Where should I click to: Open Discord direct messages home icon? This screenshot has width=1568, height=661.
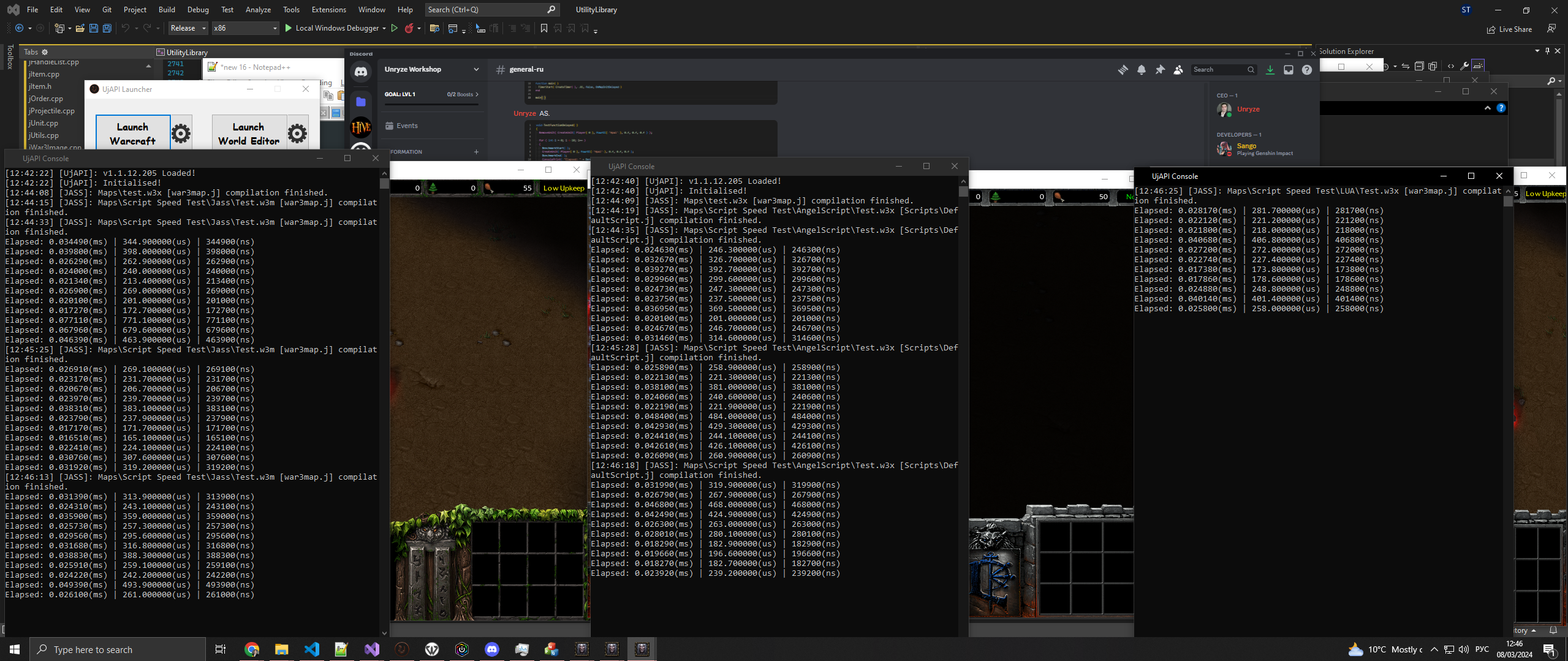(x=361, y=72)
